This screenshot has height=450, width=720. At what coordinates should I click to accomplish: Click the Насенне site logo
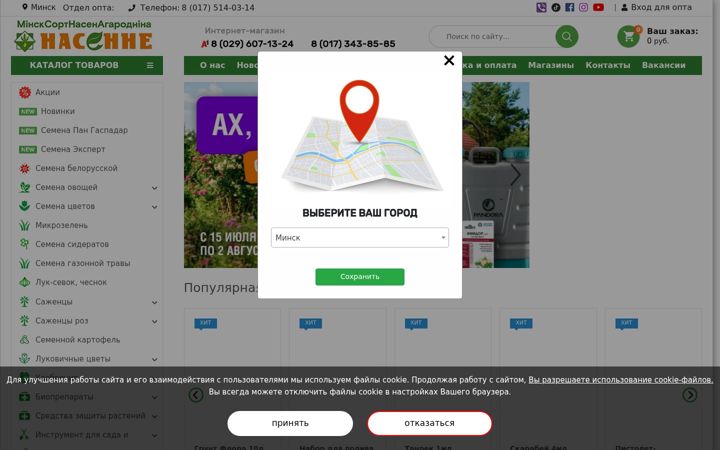84,35
